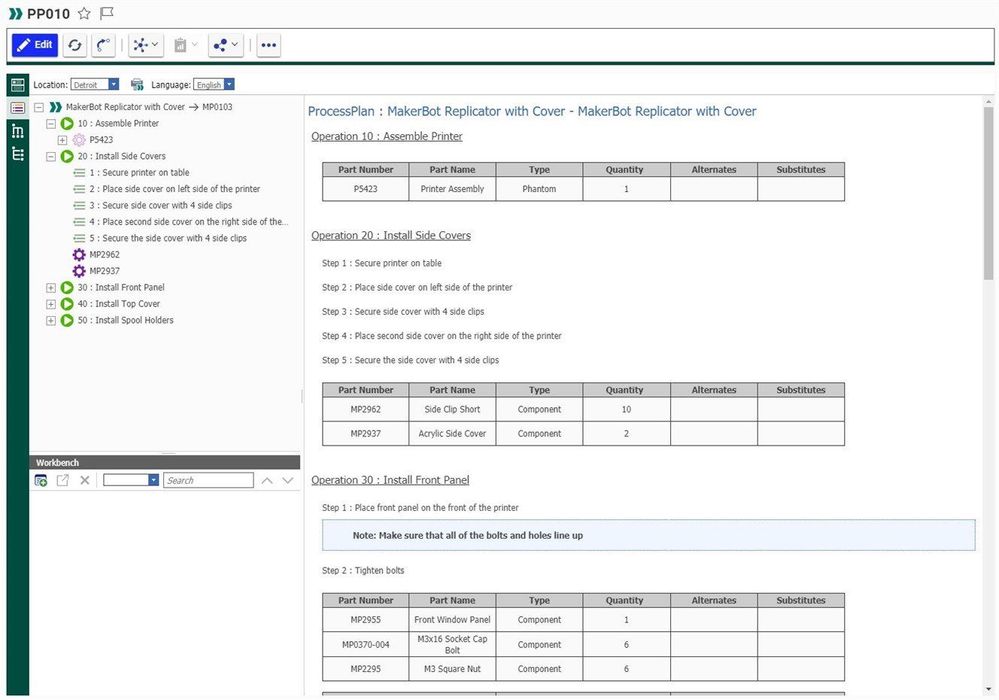999x700 pixels.
Task: Click the green play icon for 30 : Install Front Panel
Action: pos(67,288)
